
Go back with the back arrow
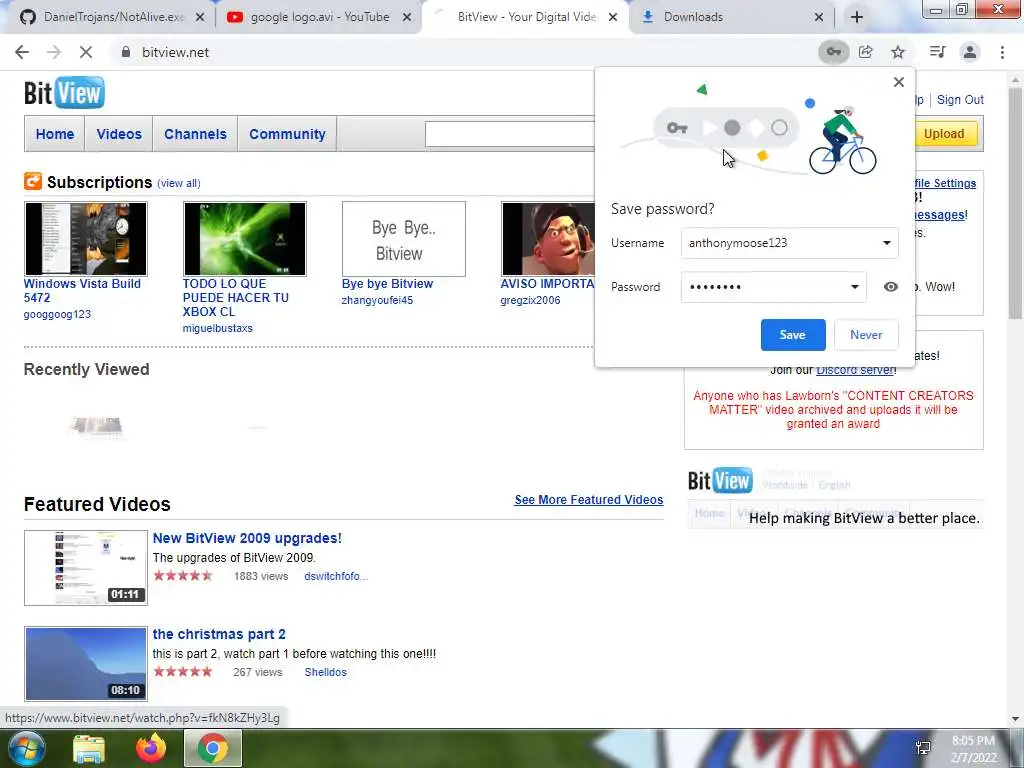coord(22,52)
